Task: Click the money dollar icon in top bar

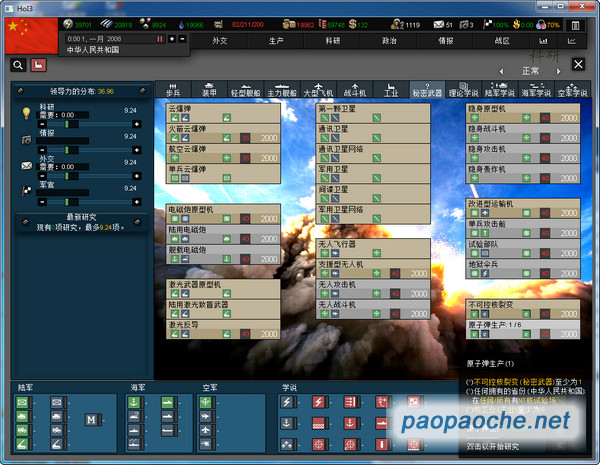Action: click(352, 24)
